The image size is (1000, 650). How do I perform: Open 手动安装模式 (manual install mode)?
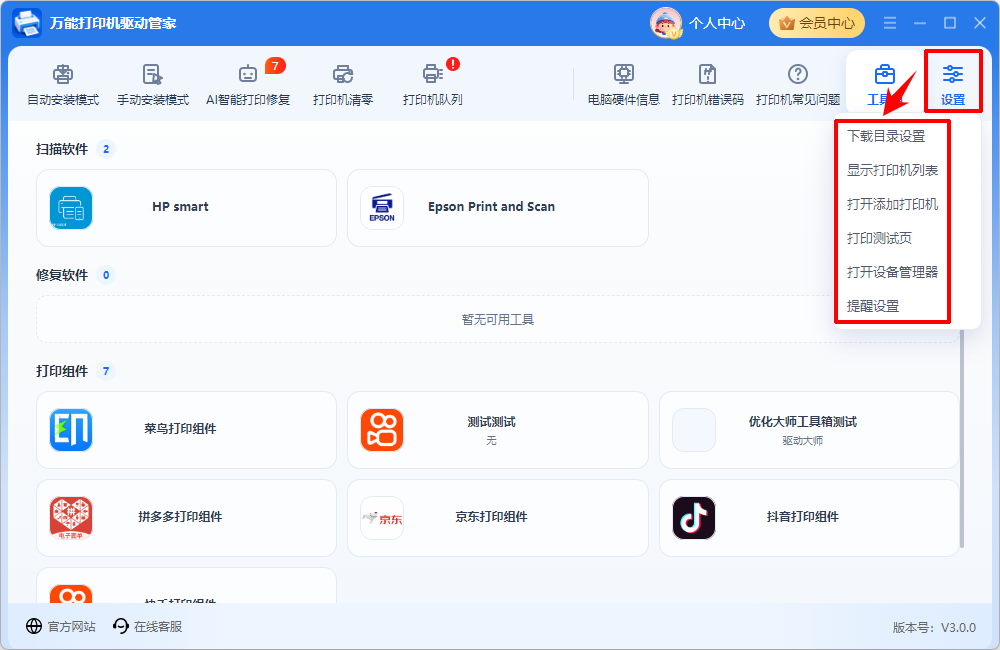pyautogui.click(x=153, y=84)
